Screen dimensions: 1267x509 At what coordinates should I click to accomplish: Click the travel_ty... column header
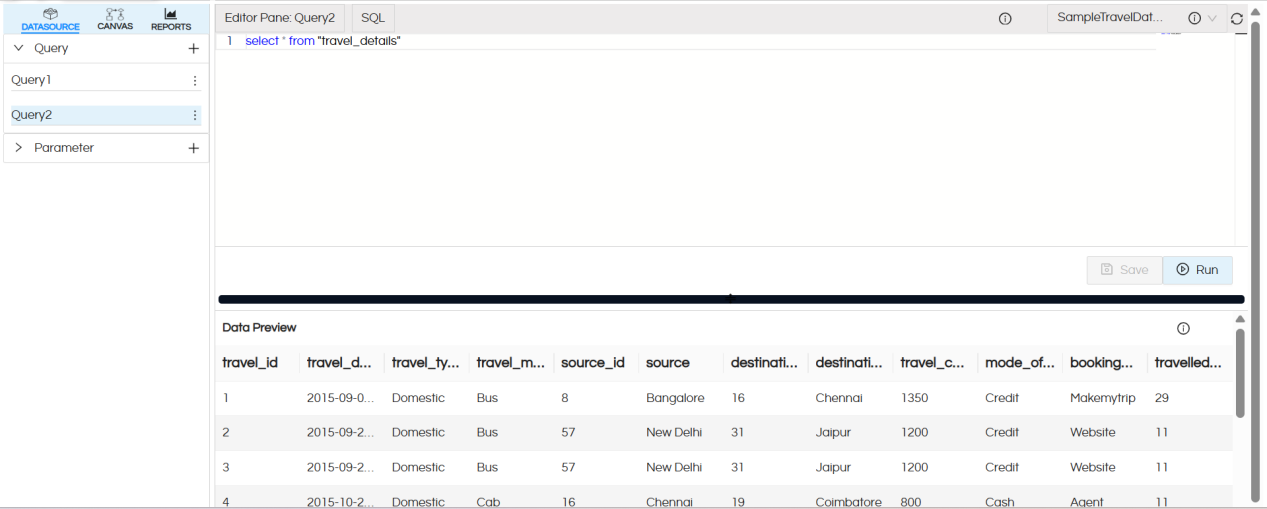(x=425, y=363)
